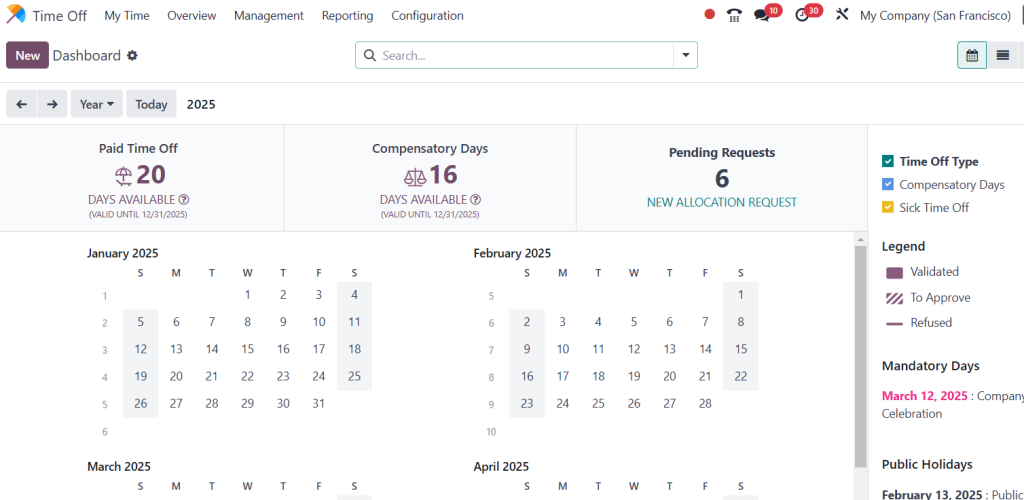Open the conversations chat bubble icon

(x=761, y=15)
